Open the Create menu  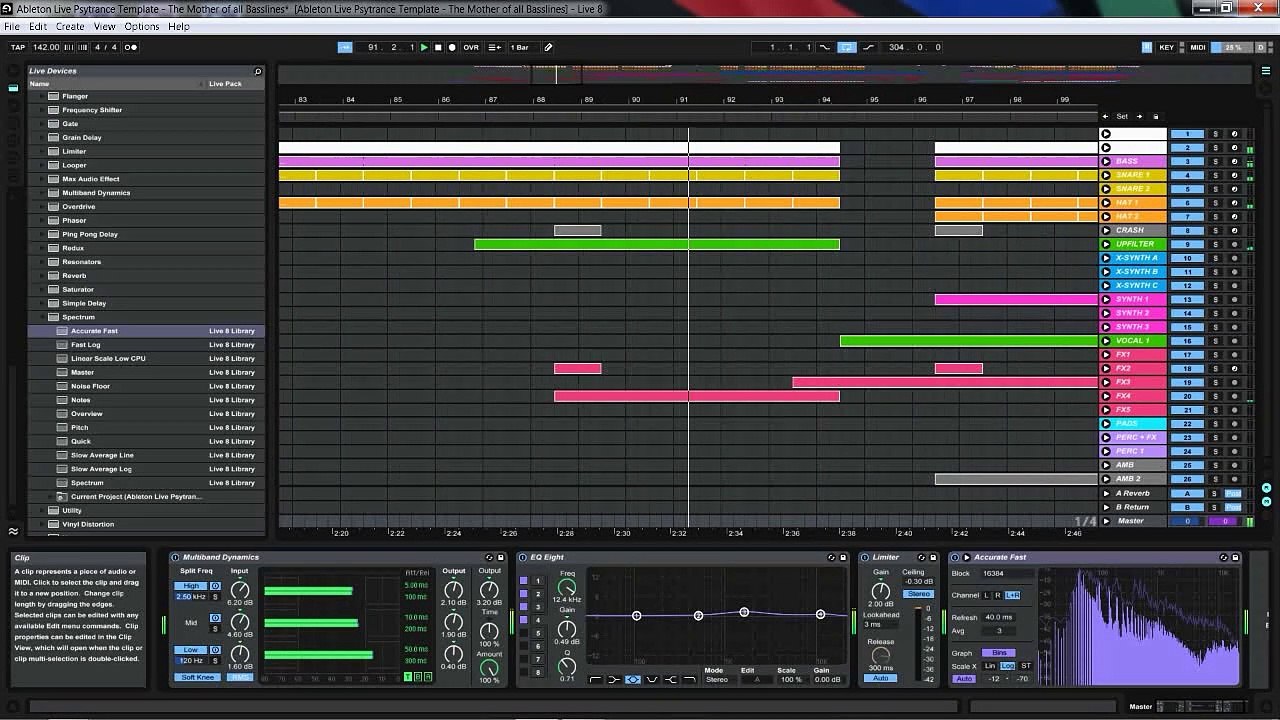pyautogui.click(x=70, y=26)
